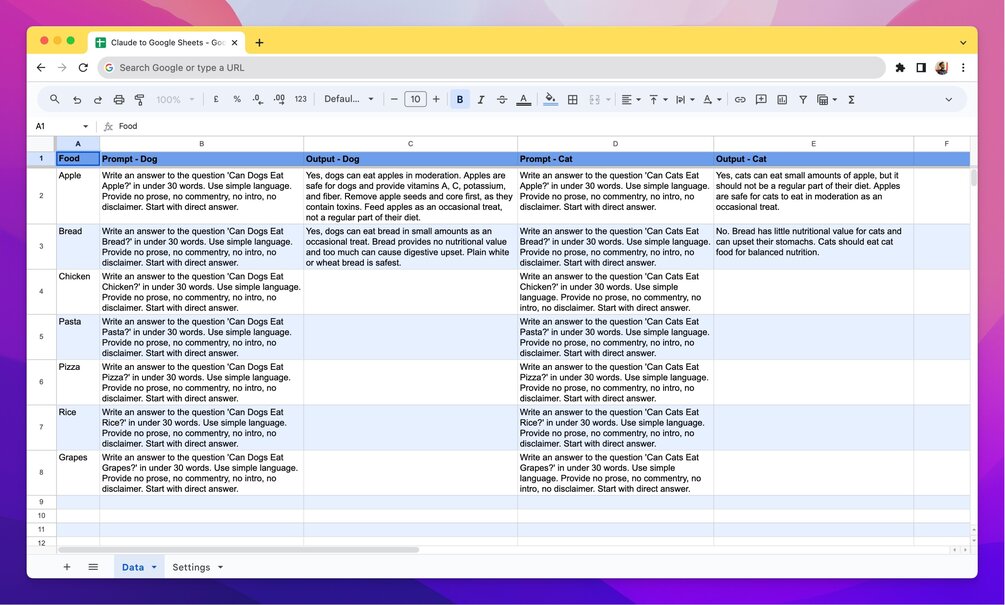The image size is (1005, 605).
Task: Undo the last action
Action: click(x=77, y=99)
